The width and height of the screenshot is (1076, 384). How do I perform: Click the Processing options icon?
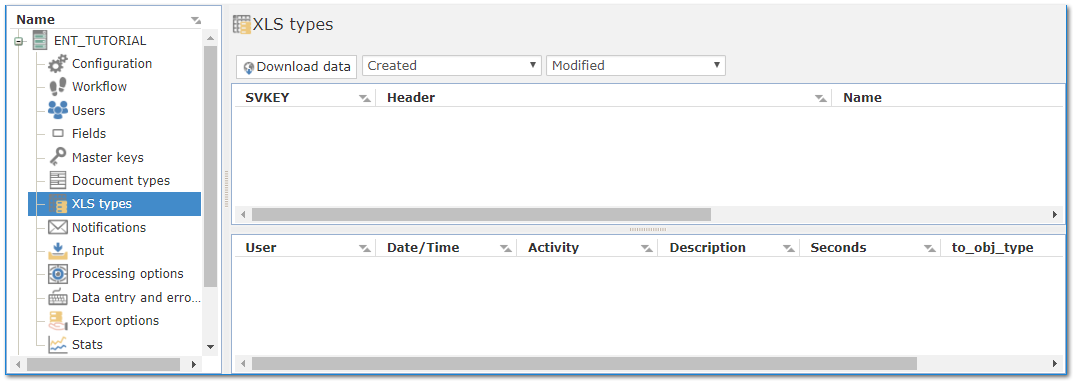tap(58, 274)
